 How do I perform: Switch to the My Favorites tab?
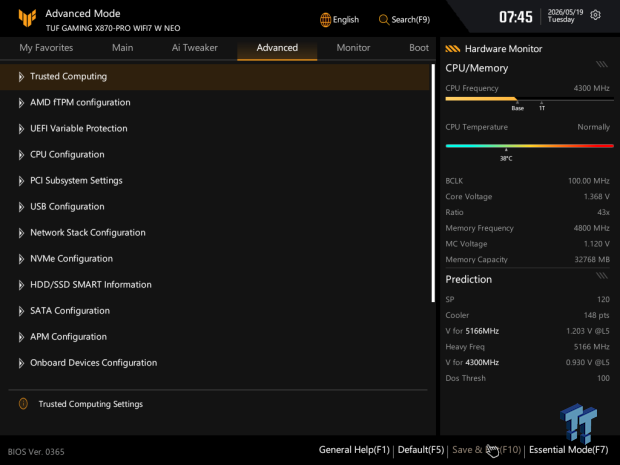pyautogui.click(x=46, y=48)
